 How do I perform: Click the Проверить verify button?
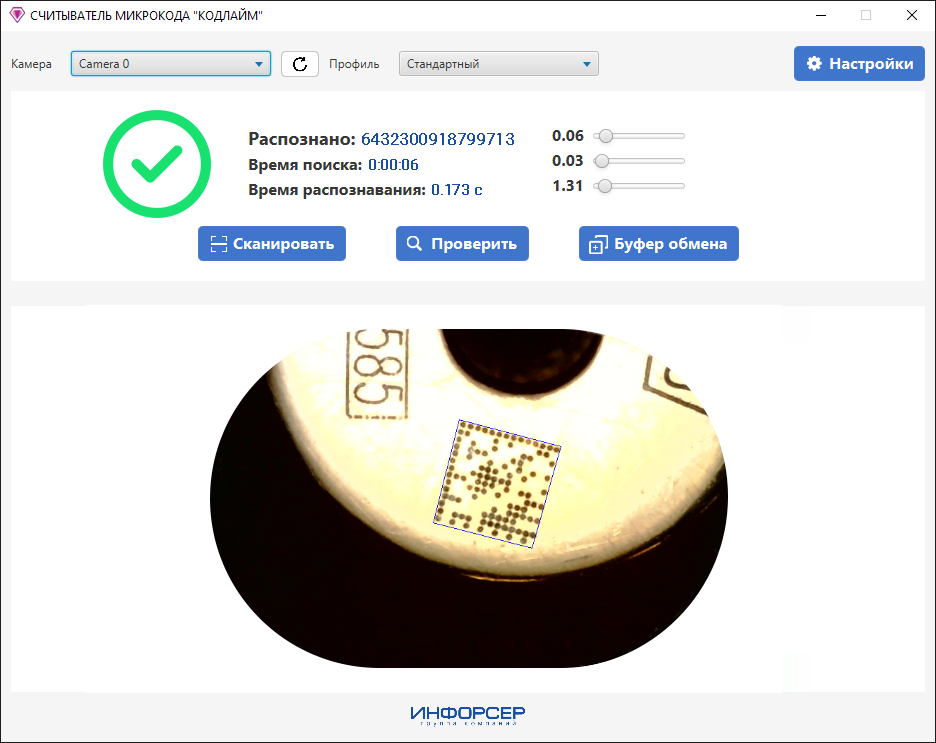coord(462,243)
